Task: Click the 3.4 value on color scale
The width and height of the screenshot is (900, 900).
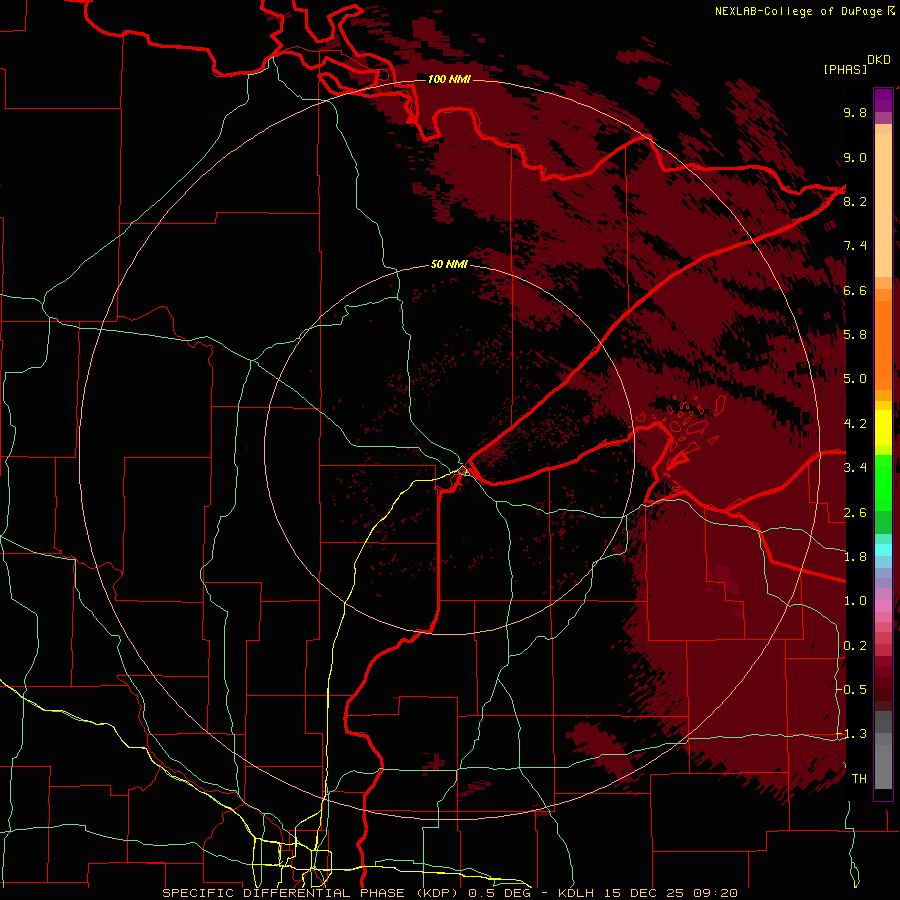Action: pos(855,468)
